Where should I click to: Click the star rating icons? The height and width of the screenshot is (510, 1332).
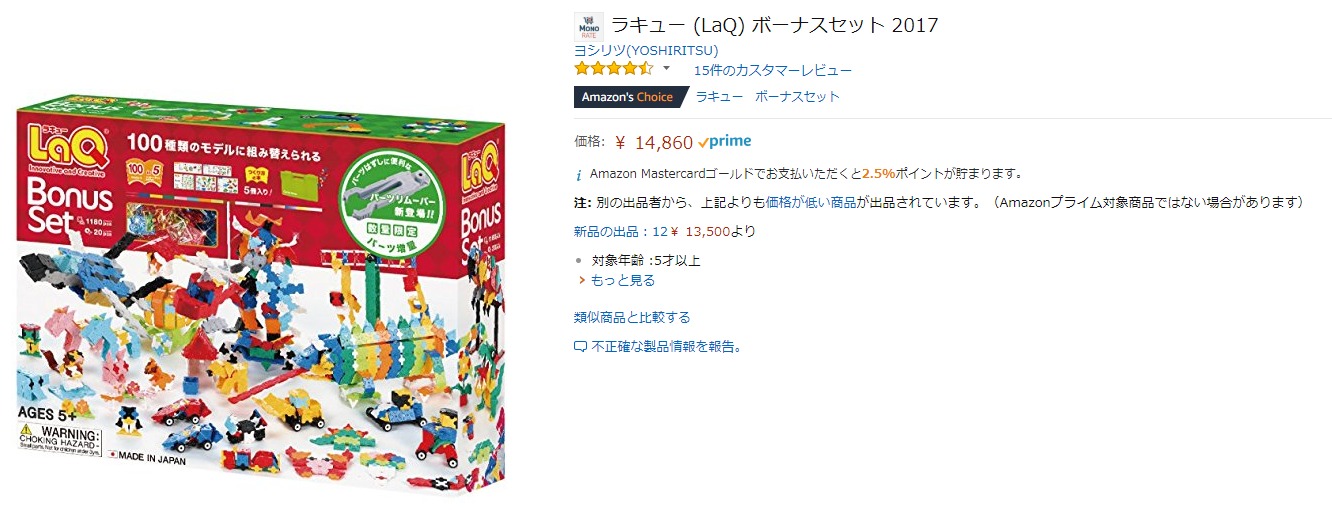click(614, 69)
